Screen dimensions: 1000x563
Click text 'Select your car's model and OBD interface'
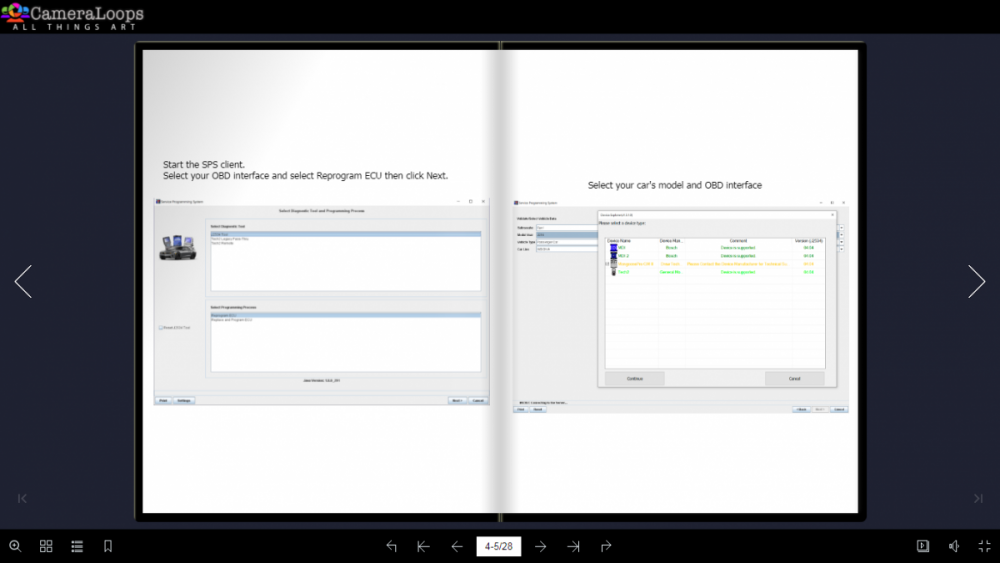click(675, 185)
